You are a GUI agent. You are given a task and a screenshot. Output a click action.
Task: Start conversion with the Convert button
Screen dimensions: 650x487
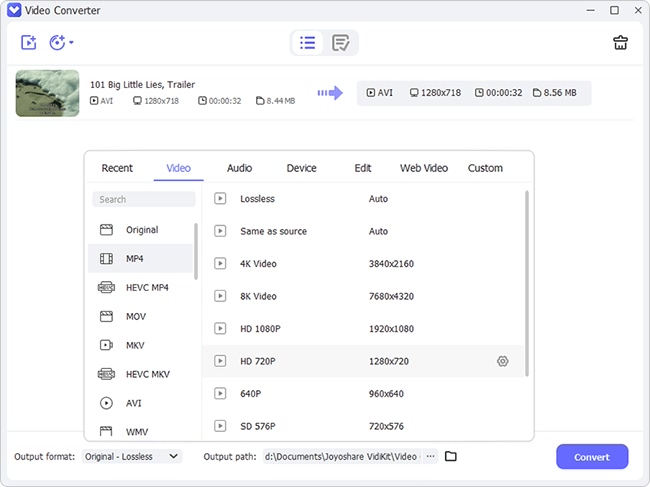point(592,457)
